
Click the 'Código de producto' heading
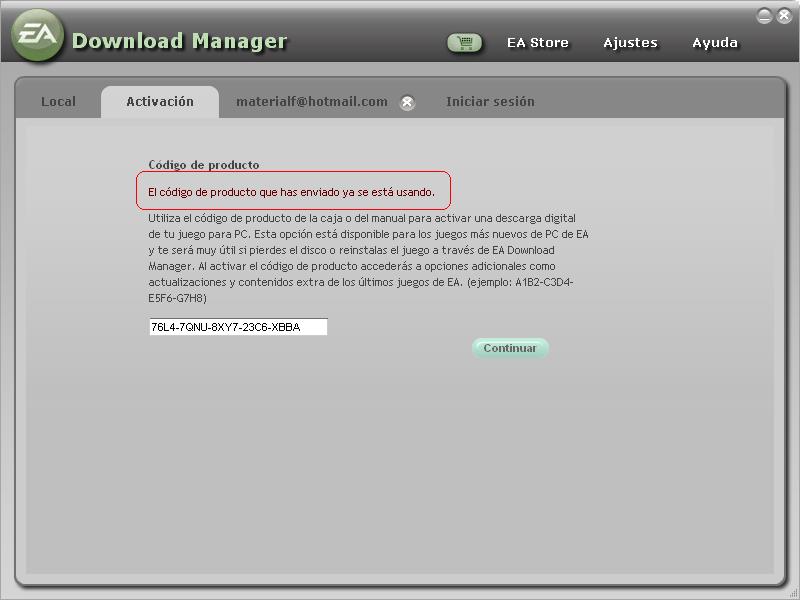click(204, 165)
